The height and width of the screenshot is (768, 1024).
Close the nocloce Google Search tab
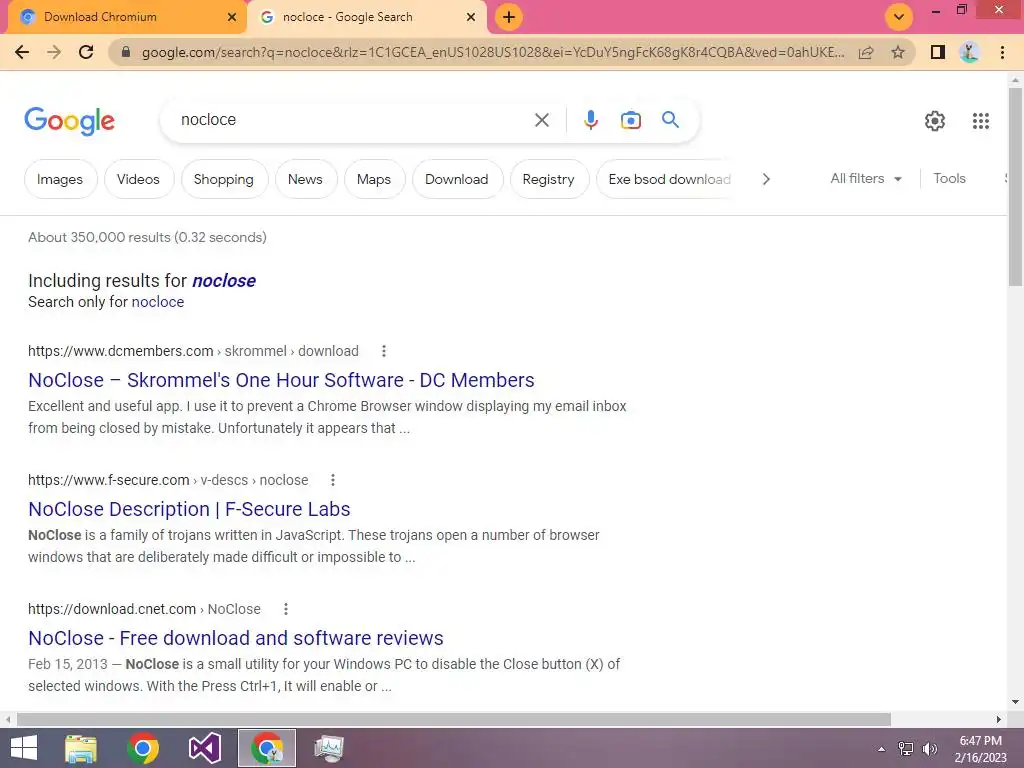(471, 17)
